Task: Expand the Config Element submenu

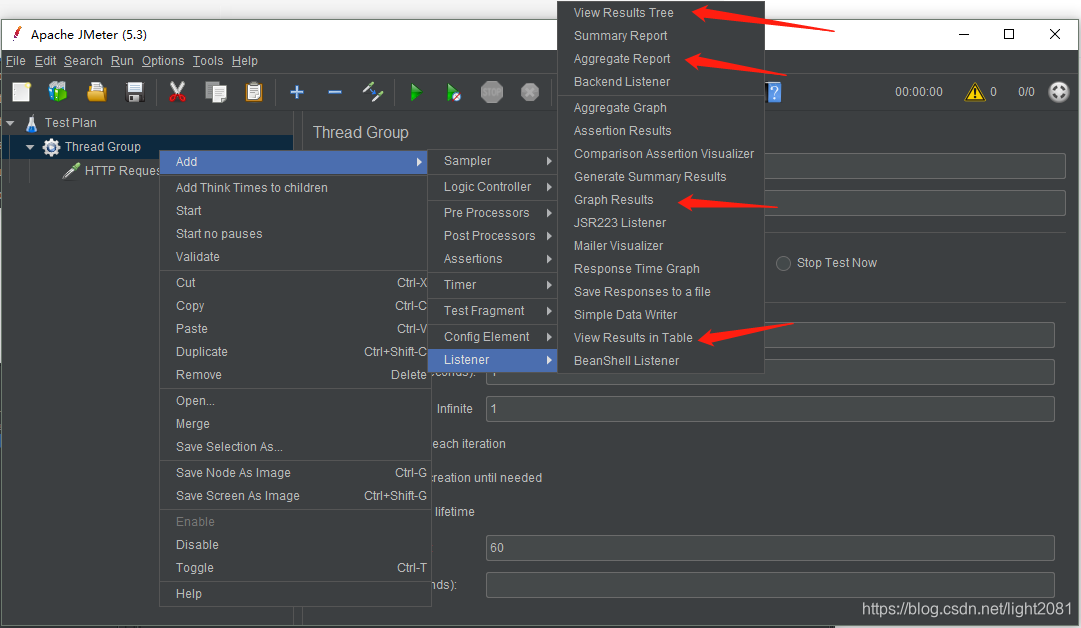Action: (492, 336)
